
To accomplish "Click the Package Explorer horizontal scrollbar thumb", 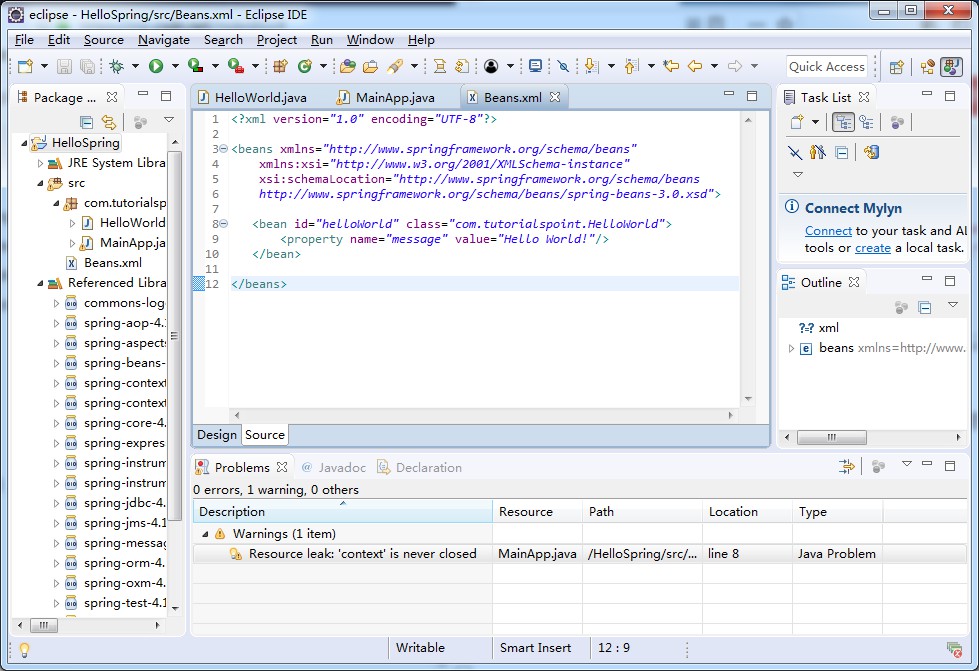I will click(x=44, y=625).
